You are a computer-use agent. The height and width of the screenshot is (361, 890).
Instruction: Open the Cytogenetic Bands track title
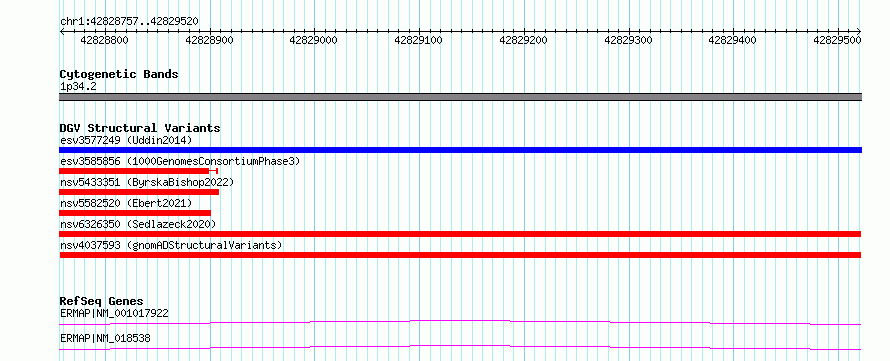119,74
